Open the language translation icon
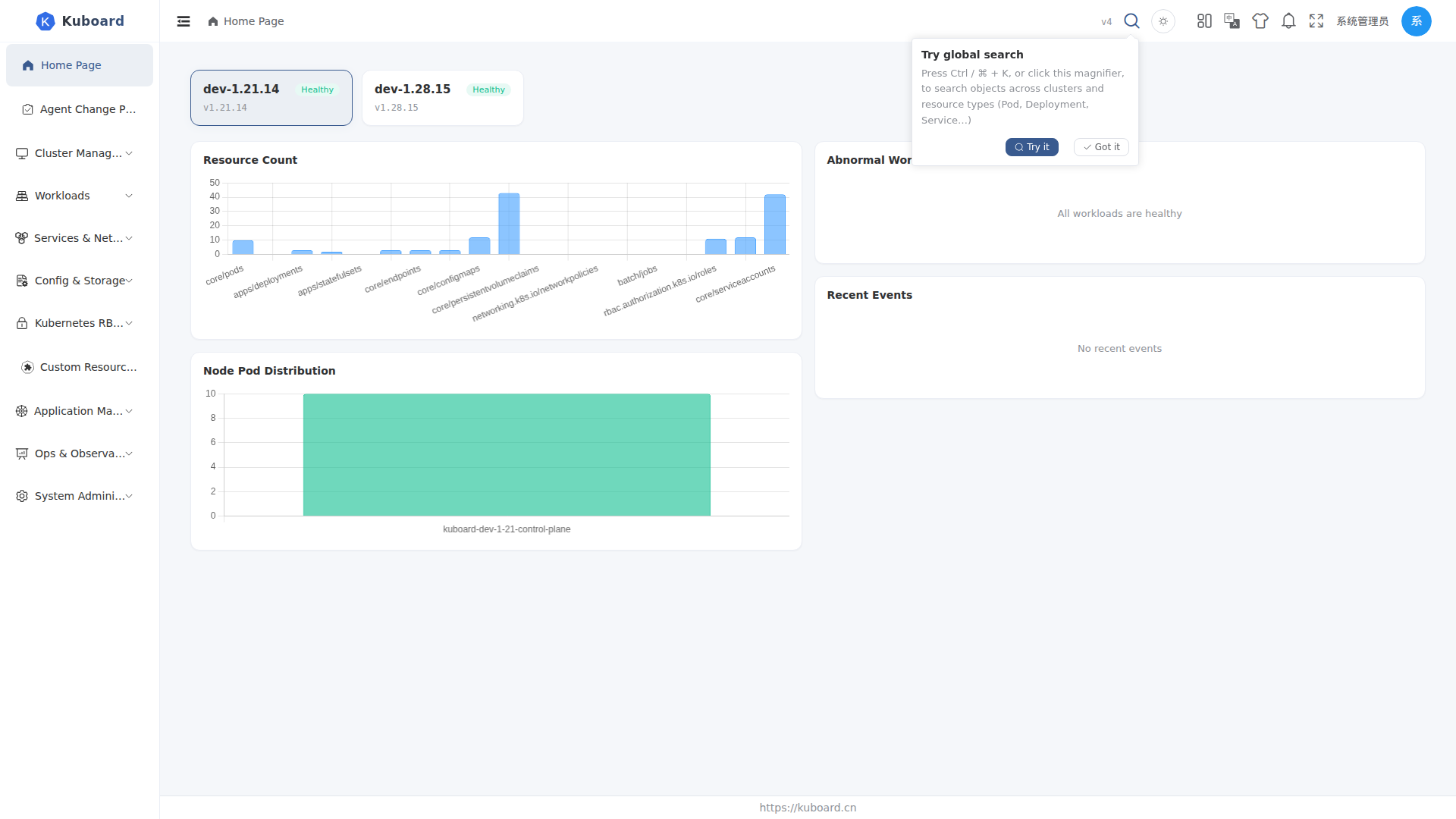The height and width of the screenshot is (819, 1456). point(1232,21)
